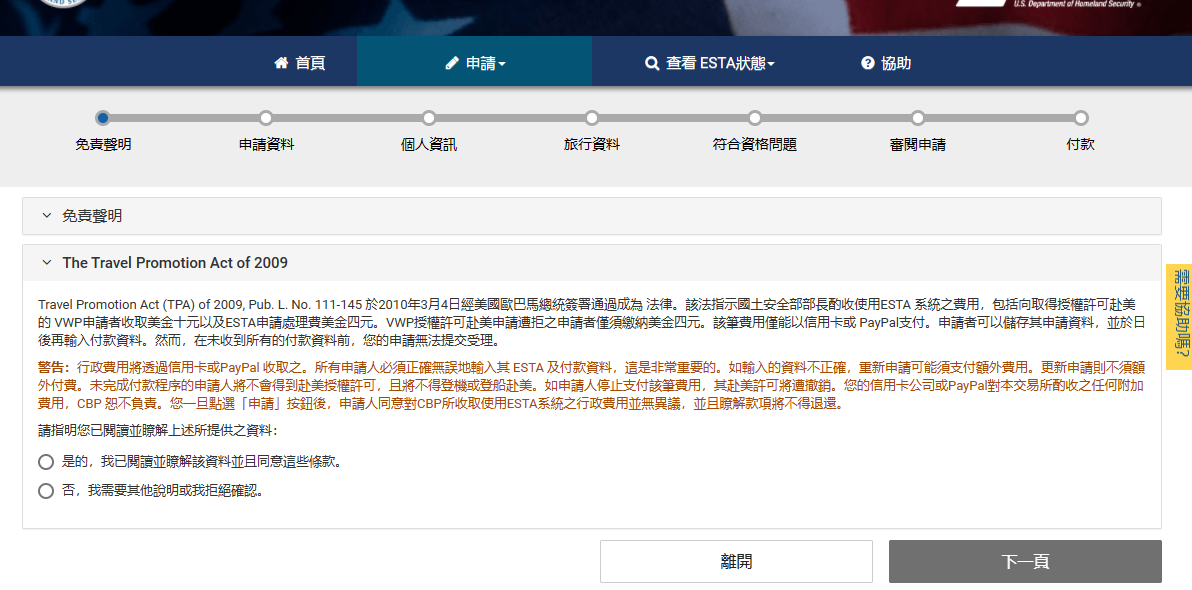The height and width of the screenshot is (590, 1192).
Task: Open the 協助 help menu item
Action: click(886, 63)
